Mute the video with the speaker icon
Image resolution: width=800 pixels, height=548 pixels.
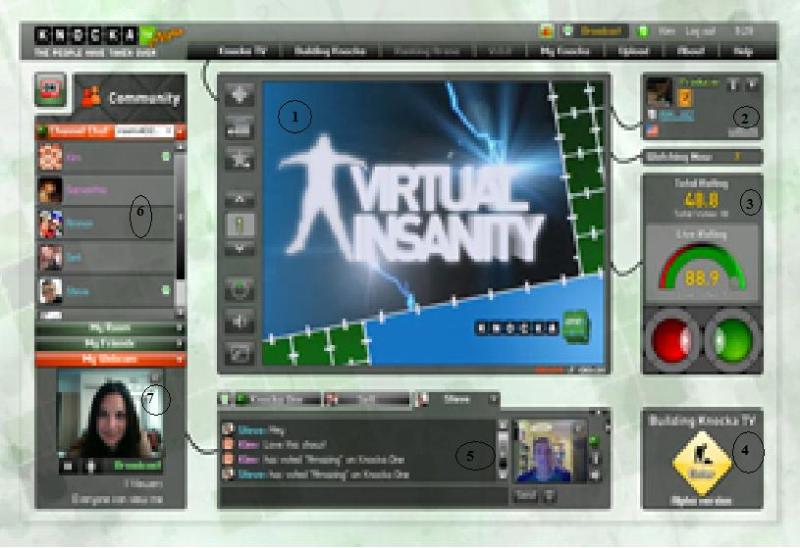click(240, 321)
